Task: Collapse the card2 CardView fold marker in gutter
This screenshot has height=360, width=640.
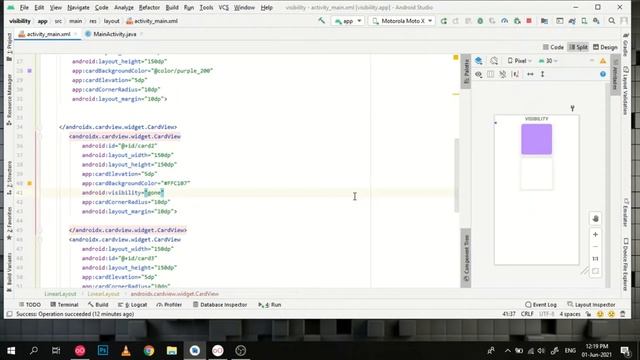Action: pyautogui.click(x=40, y=136)
